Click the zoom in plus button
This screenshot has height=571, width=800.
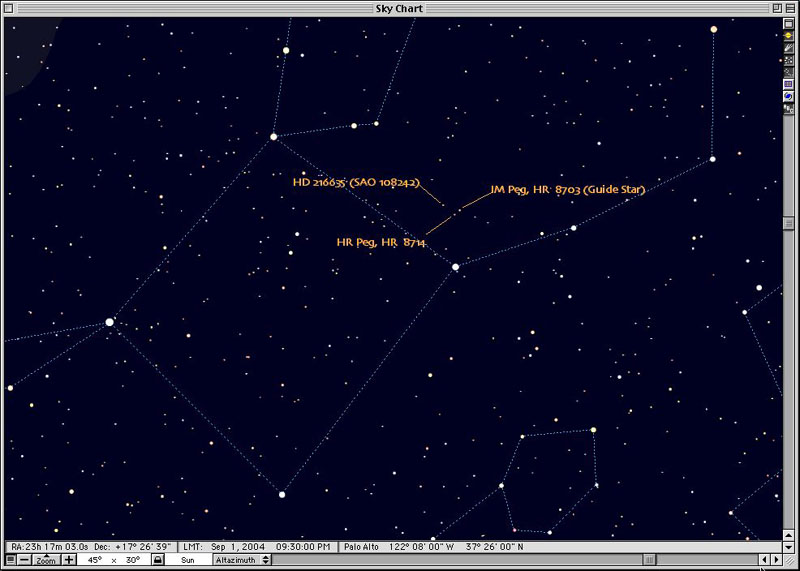point(69,560)
